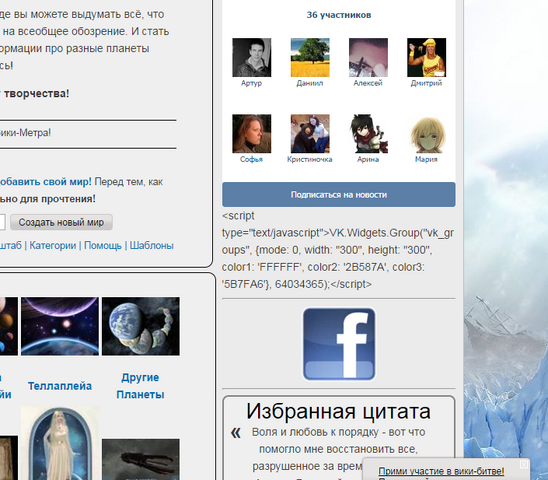Open the Категории link
Screen dimensions: 548x480
(x=53, y=245)
